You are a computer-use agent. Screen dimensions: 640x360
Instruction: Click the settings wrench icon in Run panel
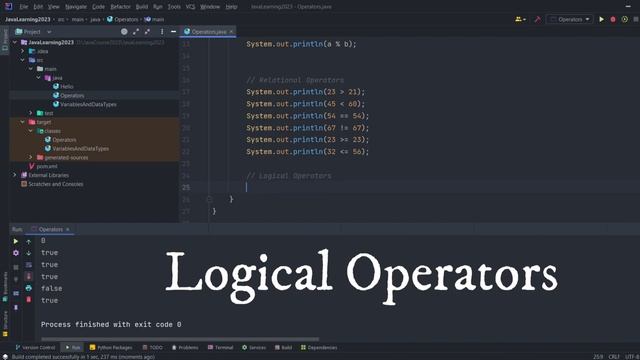pyautogui.click(x=16, y=253)
